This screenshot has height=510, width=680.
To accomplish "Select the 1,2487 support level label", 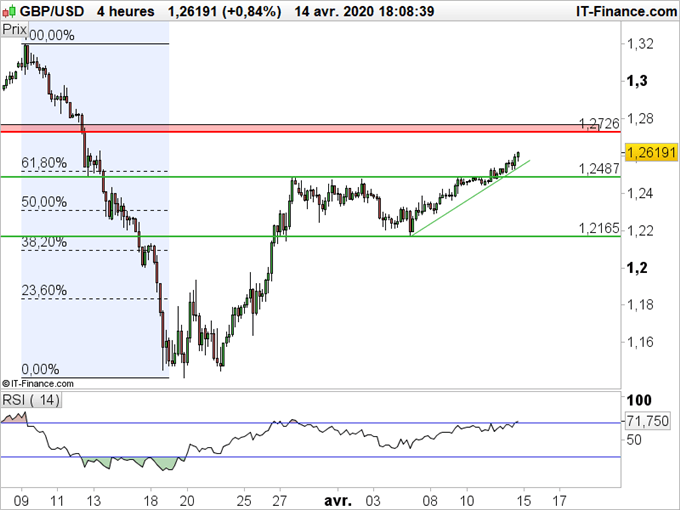I will pyautogui.click(x=599, y=168).
